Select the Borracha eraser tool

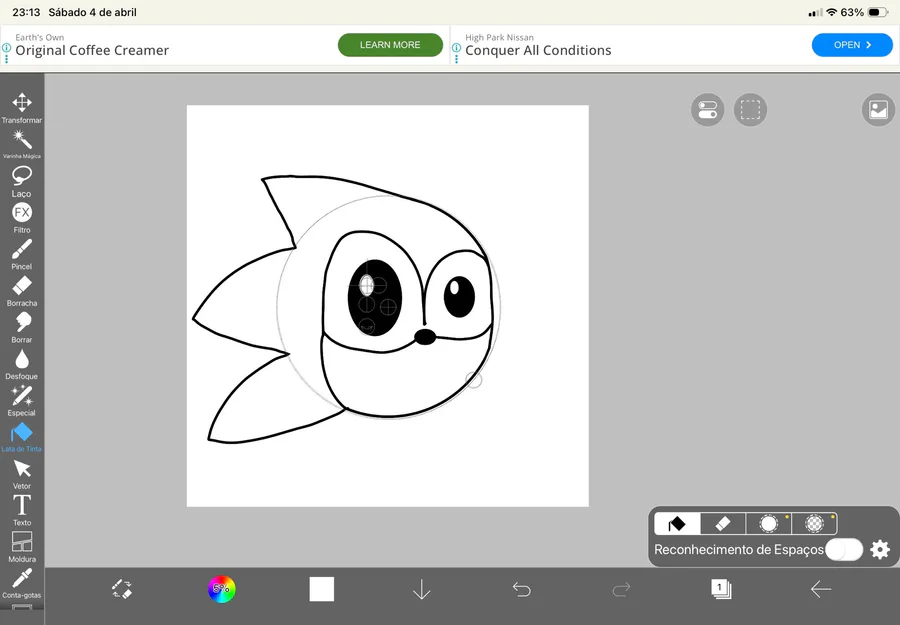pyautogui.click(x=22, y=291)
